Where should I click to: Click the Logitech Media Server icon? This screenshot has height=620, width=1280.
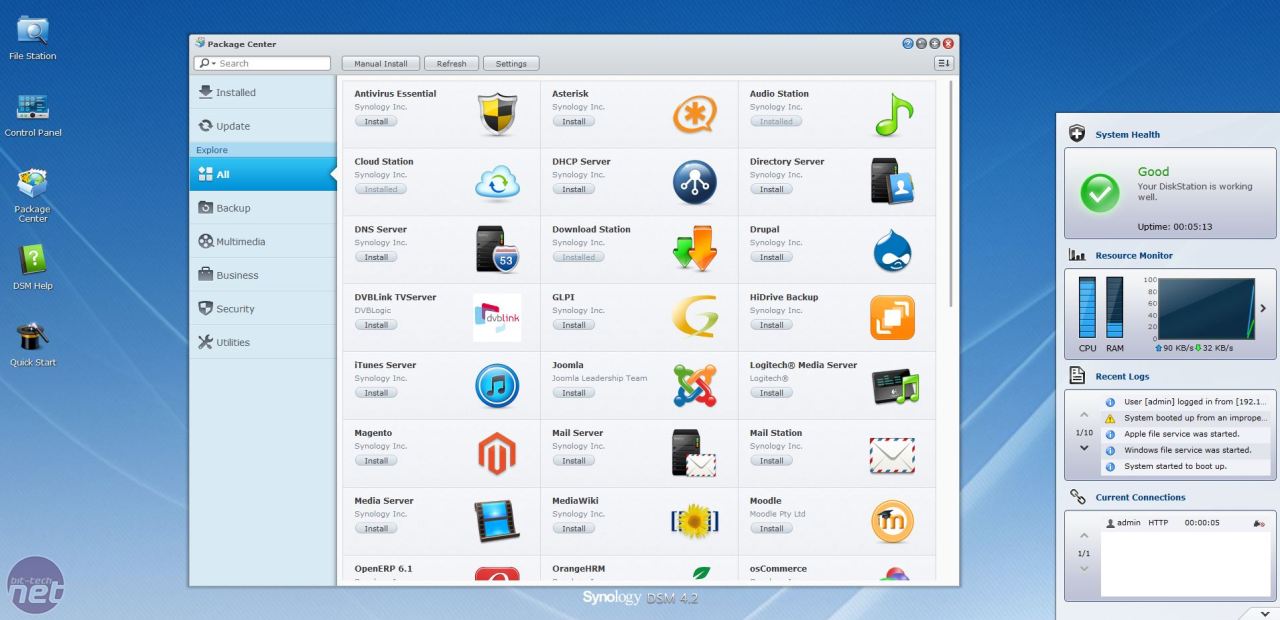click(893, 386)
